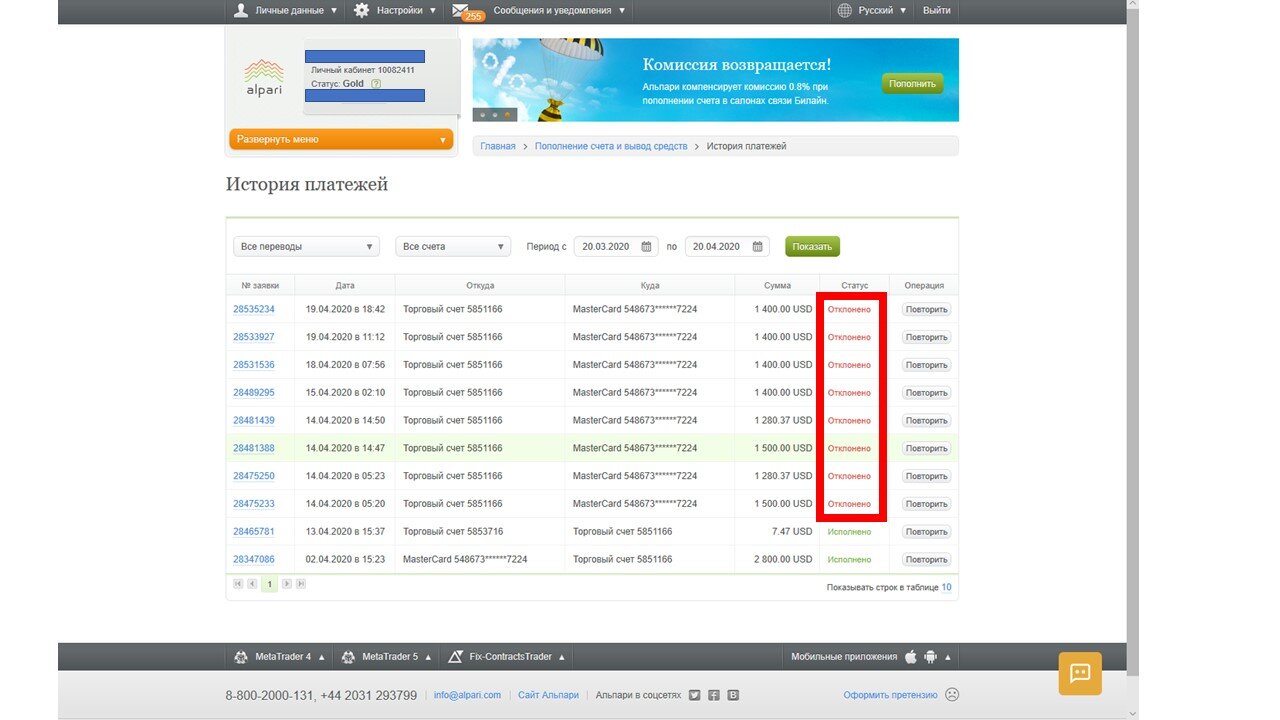Screen dimensions: 1280x720
Task: Click the Главная breadcrumb link
Action: 498,146
